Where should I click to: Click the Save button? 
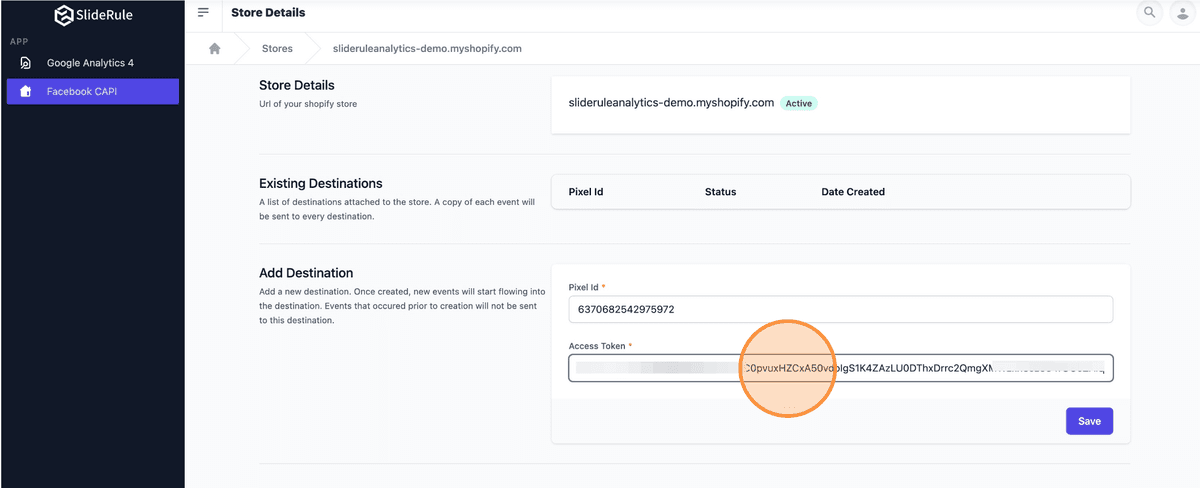tap(1089, 421)
